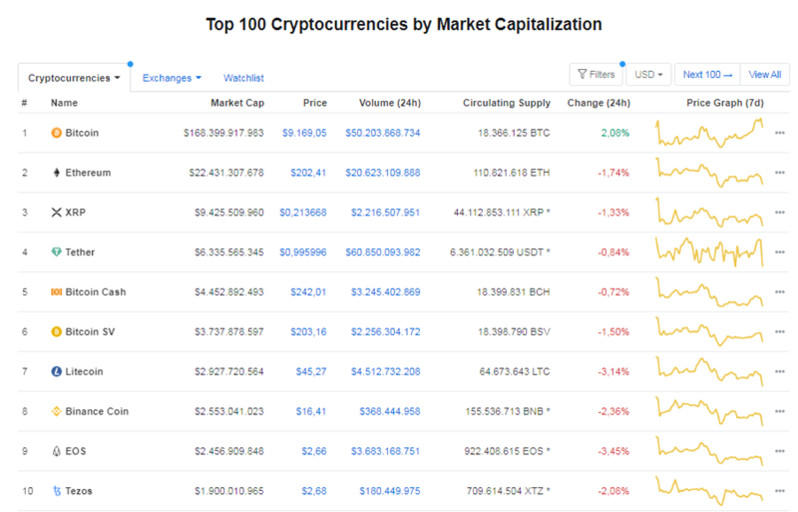Click the Binance Coin logo icon

pyautogui.click(x=56, y=411)
